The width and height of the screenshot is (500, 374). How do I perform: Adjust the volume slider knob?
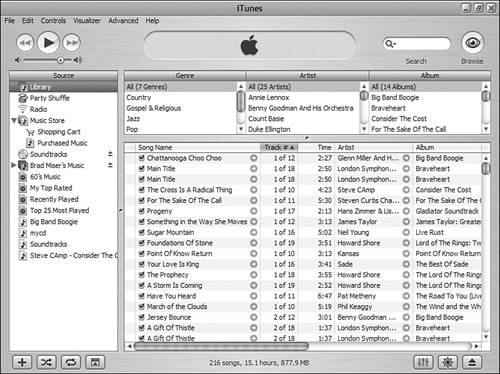pyautogui.click(x=60, y=60)
